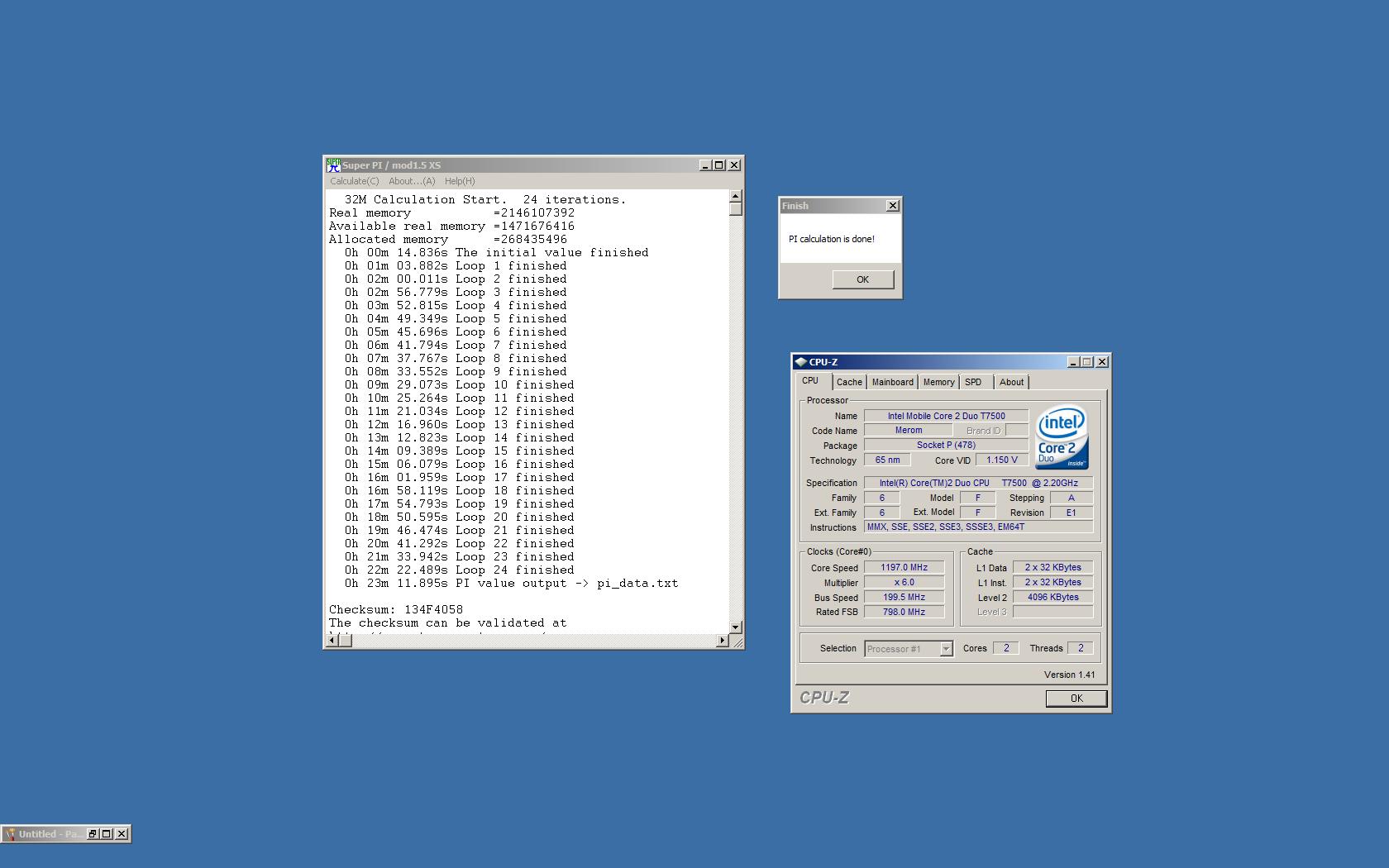The image size is (1389, 868).
Task: Click the Core Speed value '1197.0 MHz'
Action: tap(904, 567)
